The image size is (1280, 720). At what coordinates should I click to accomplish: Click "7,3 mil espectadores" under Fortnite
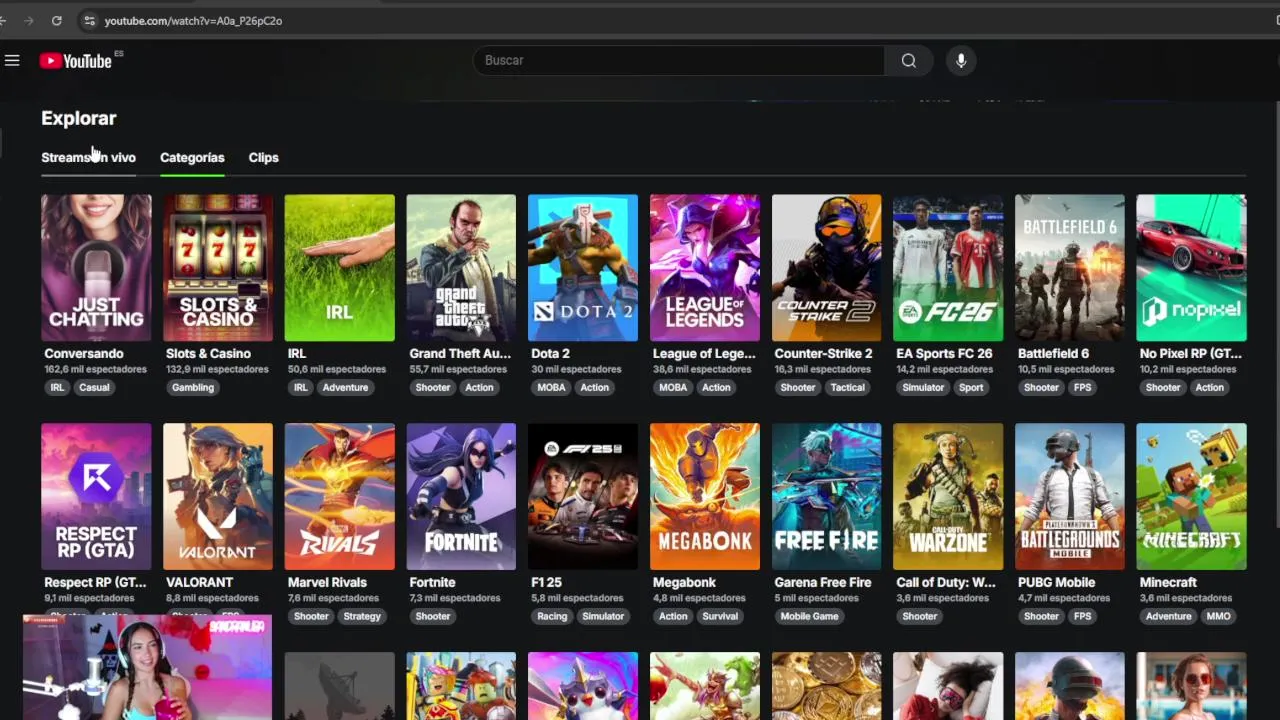(x=455, y=598)
